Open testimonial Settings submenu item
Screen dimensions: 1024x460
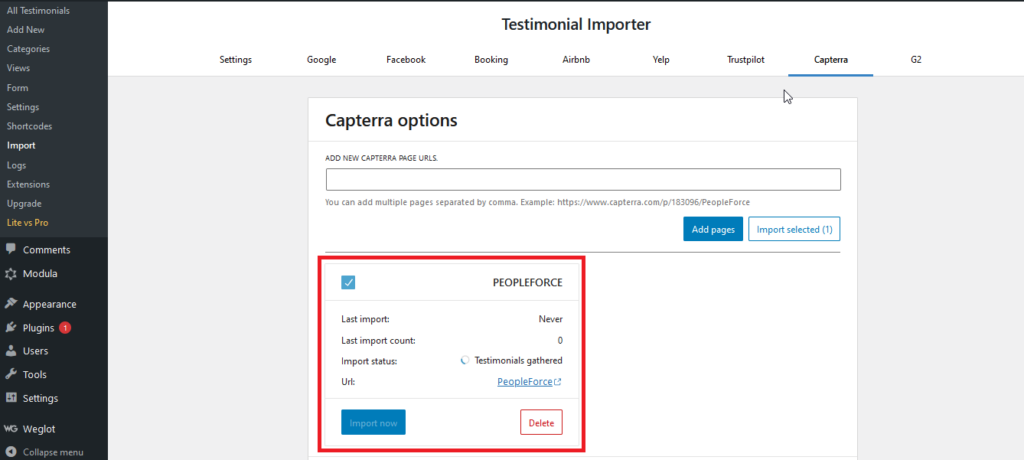pos(23,107)
